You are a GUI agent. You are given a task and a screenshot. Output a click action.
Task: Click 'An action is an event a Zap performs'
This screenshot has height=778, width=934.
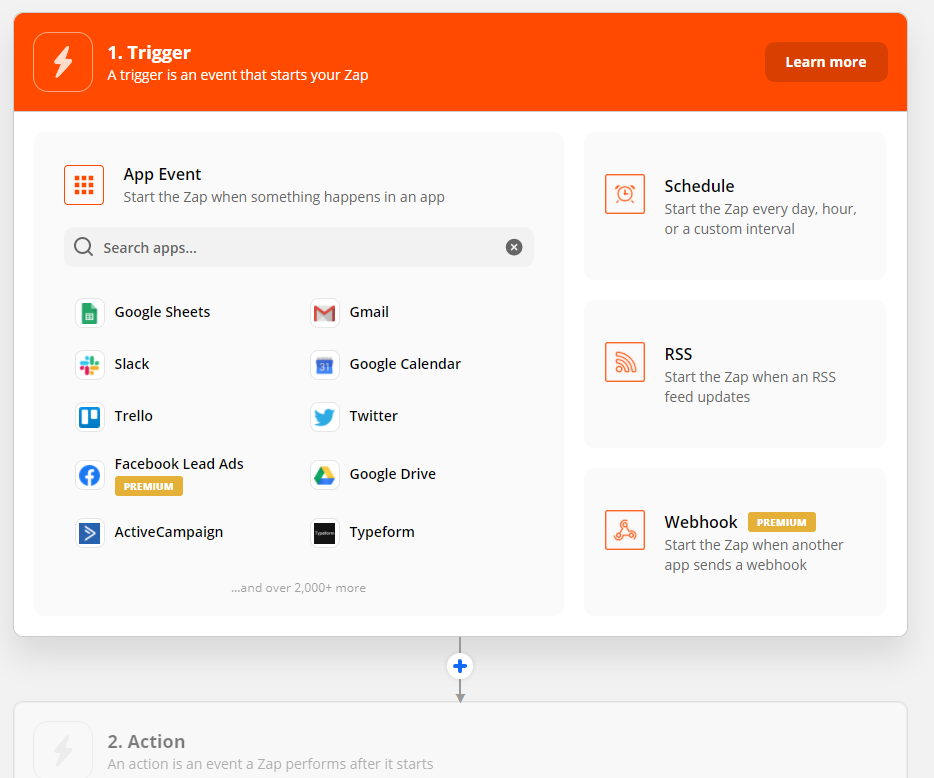[x=270, y=764]
